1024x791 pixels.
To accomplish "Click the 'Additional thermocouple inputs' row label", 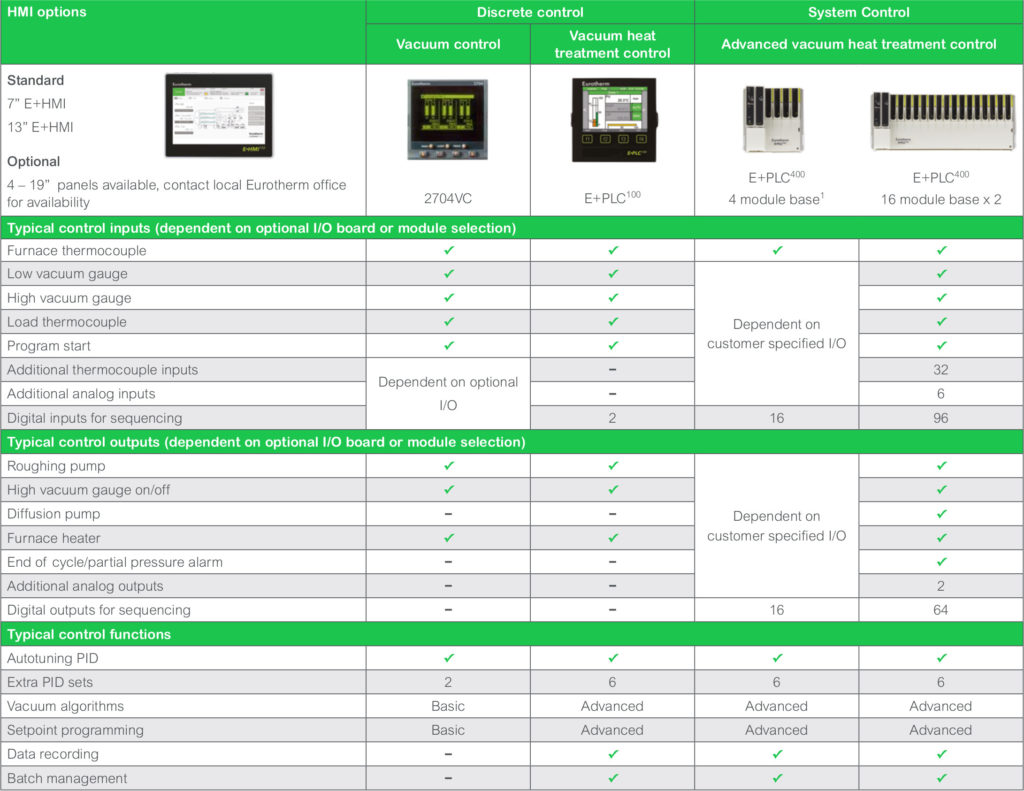I will pyautogui.click(x=103, y=370).
